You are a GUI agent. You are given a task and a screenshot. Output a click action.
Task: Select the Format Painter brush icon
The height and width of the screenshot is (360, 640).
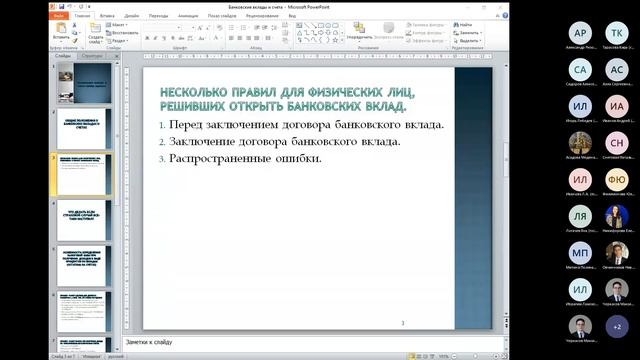click(75, 40)
